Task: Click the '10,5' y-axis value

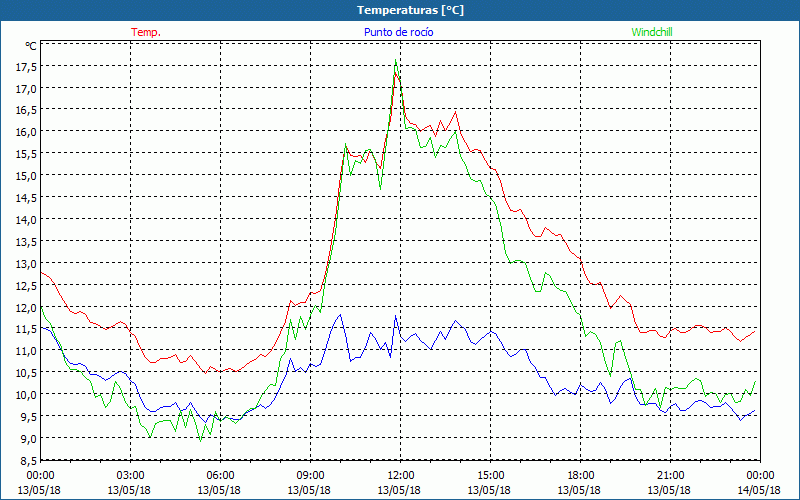Action: [27, 372]
